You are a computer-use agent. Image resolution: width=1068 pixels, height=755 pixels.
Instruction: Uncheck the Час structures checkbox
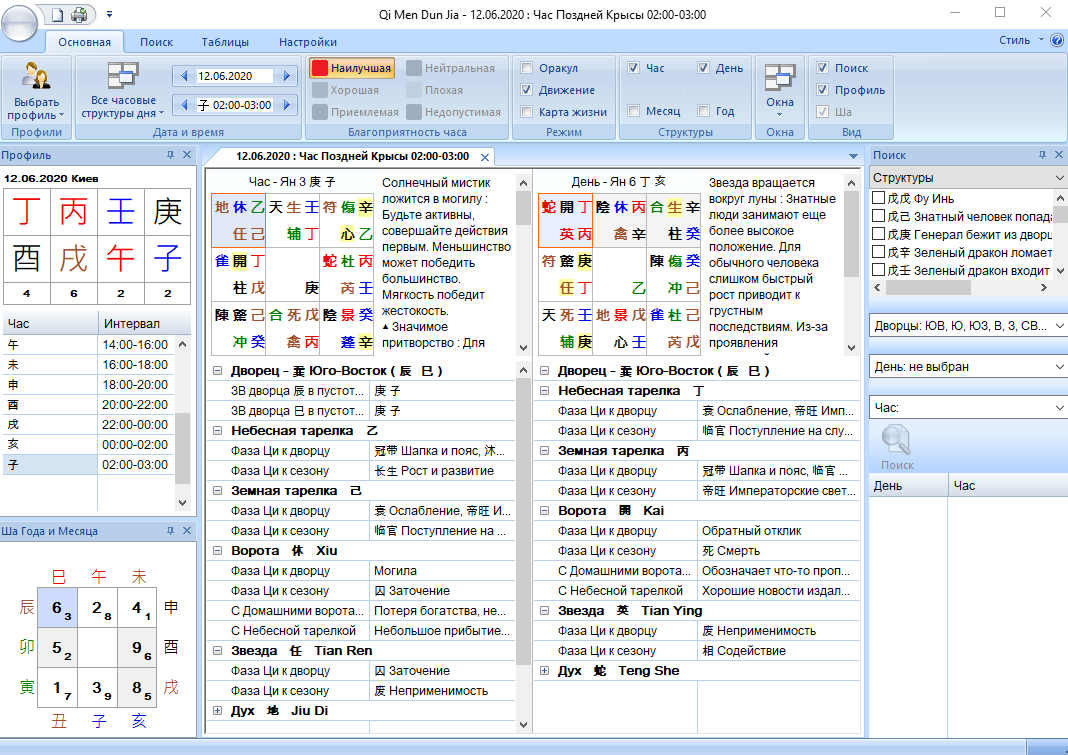click(x=633, y=67)
